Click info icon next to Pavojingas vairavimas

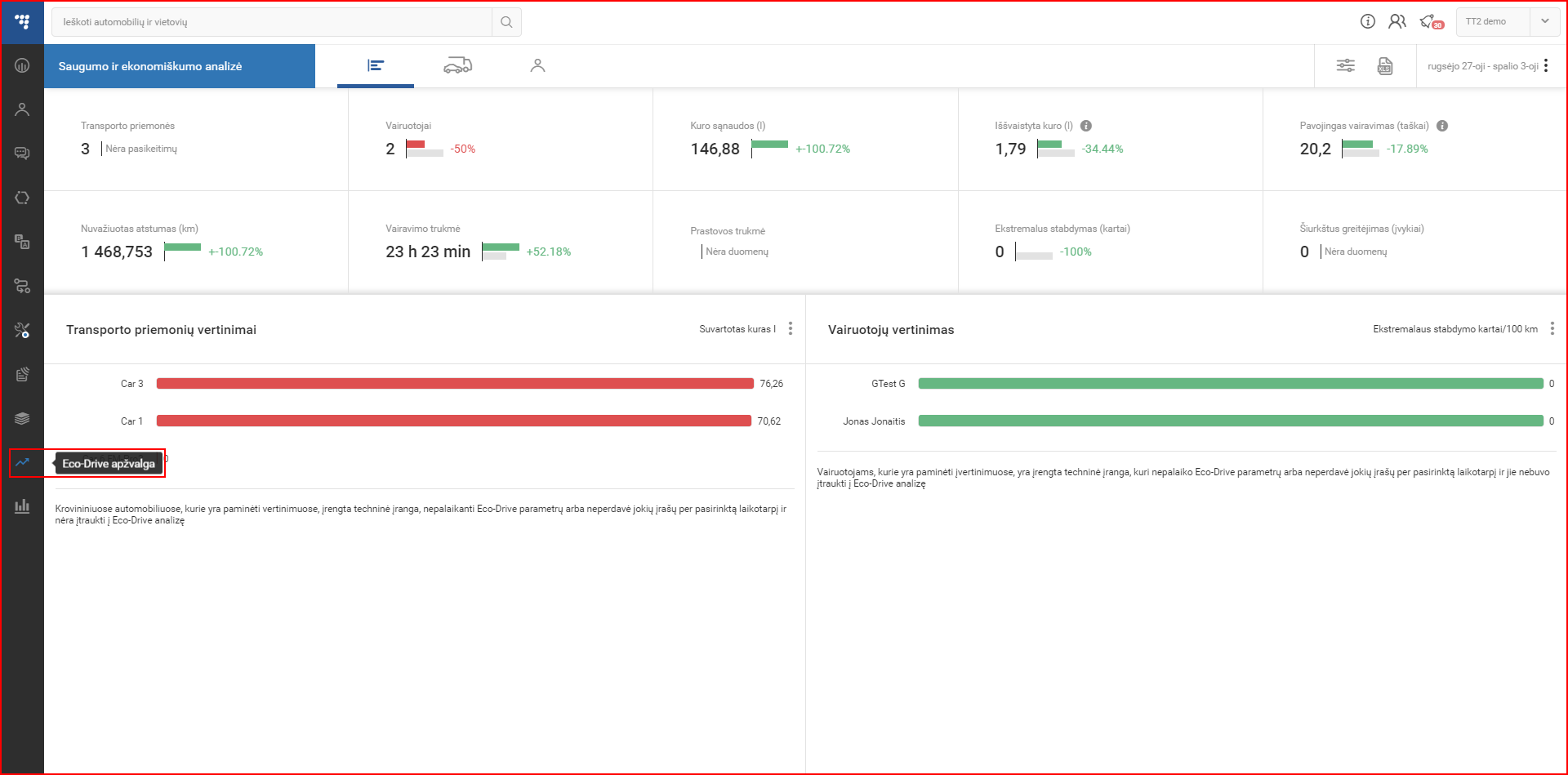(x=1442, y=126)
